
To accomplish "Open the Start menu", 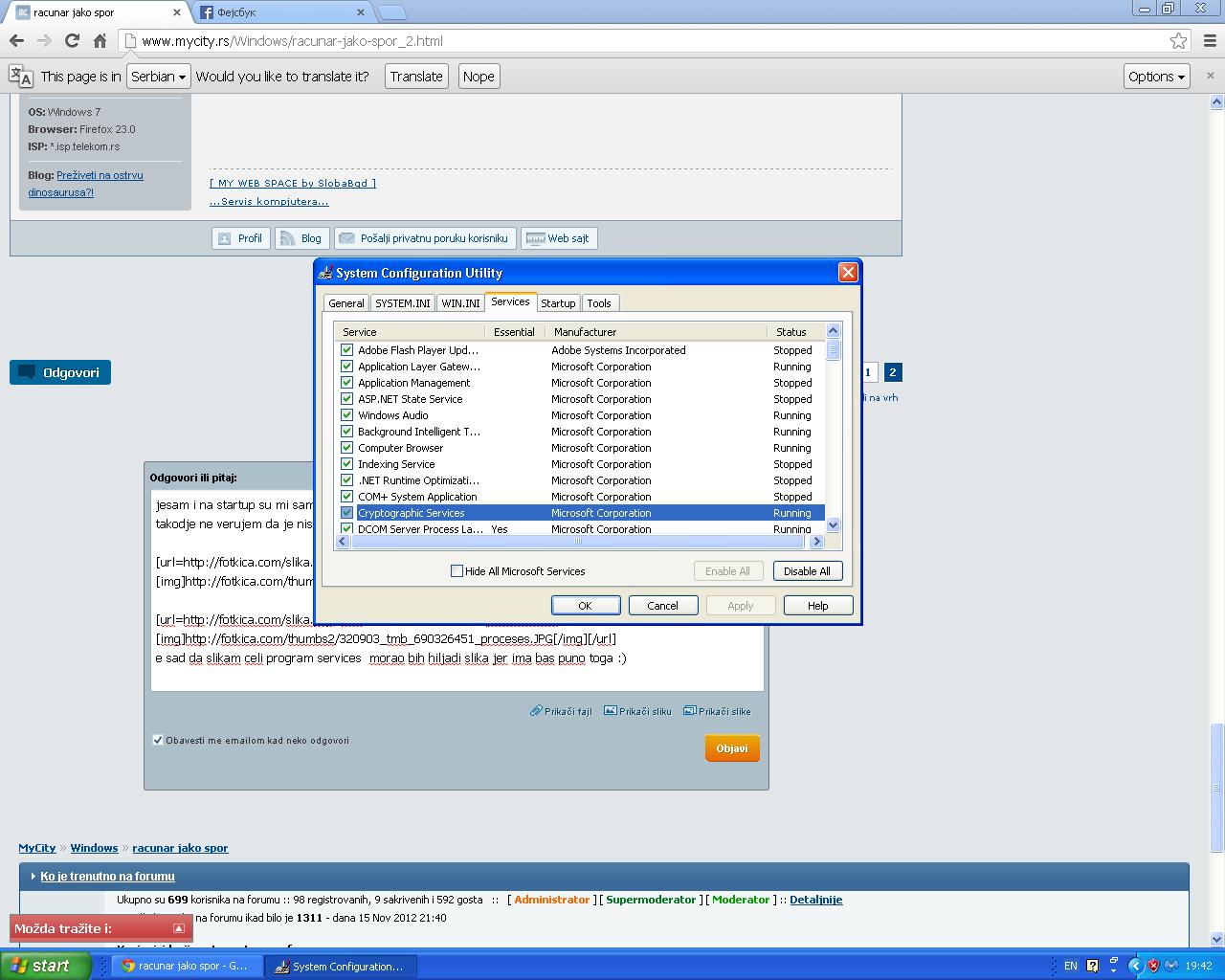I will click(x=45, y=966).
